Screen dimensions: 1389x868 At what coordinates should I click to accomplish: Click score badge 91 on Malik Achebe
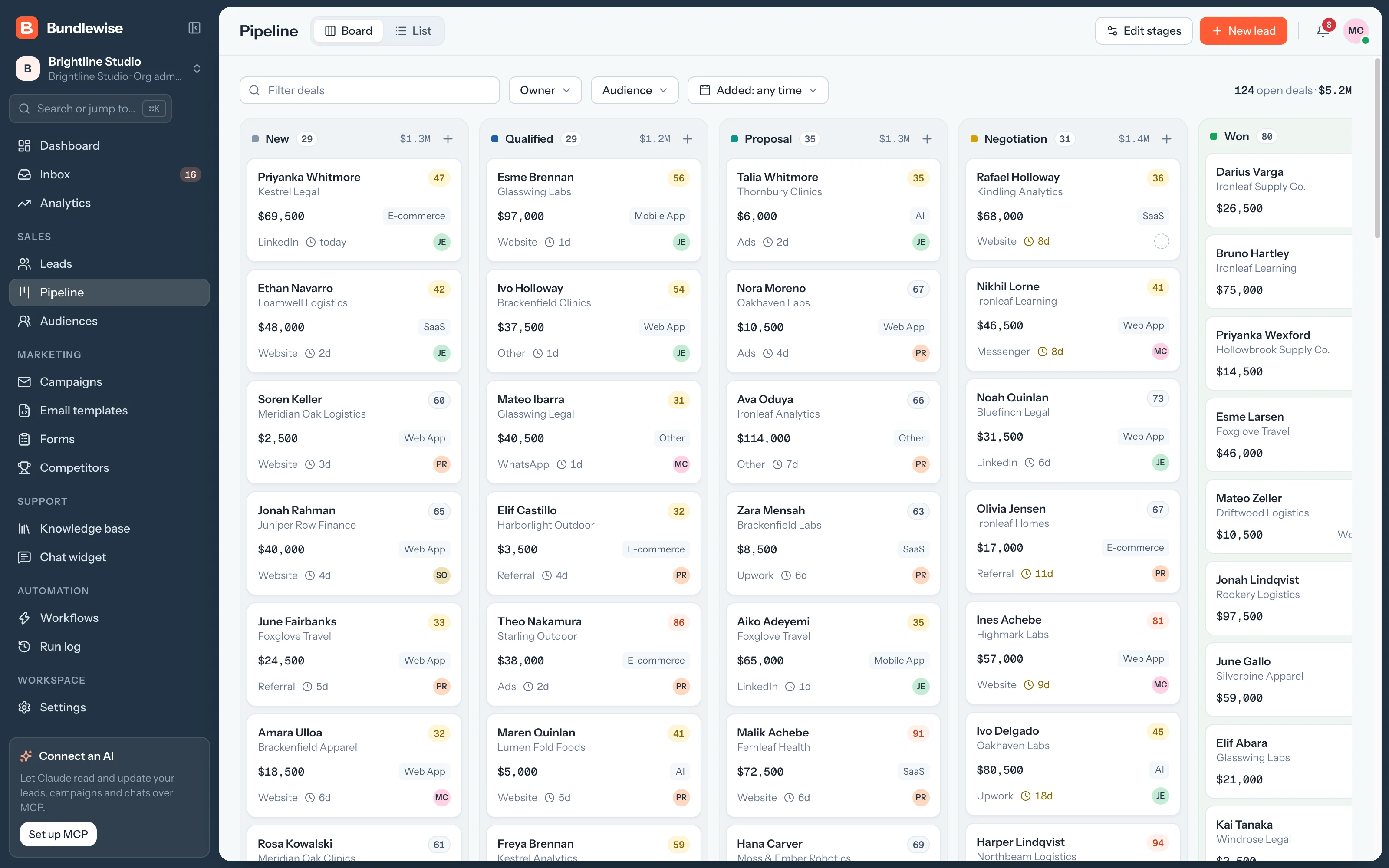pos(918,733)
